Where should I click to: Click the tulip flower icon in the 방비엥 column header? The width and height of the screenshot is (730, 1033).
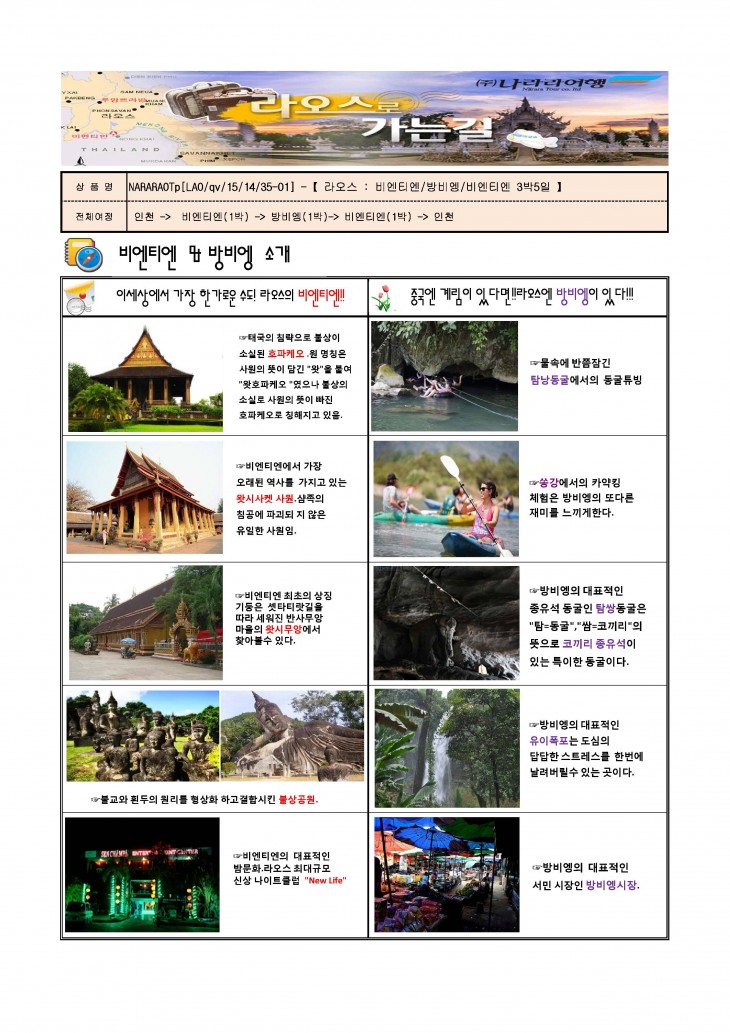tap(383, 298)
